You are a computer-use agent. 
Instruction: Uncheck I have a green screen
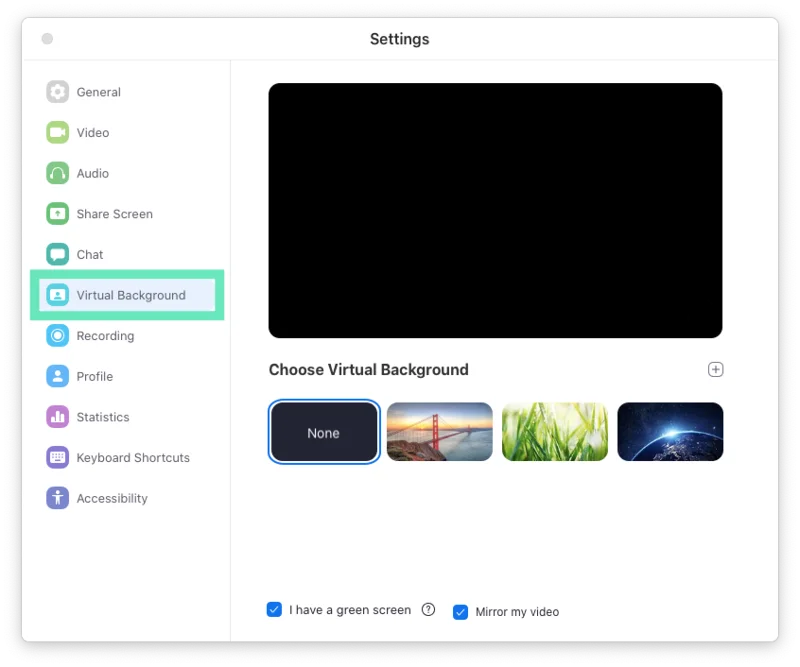click(x=274, y=610)
